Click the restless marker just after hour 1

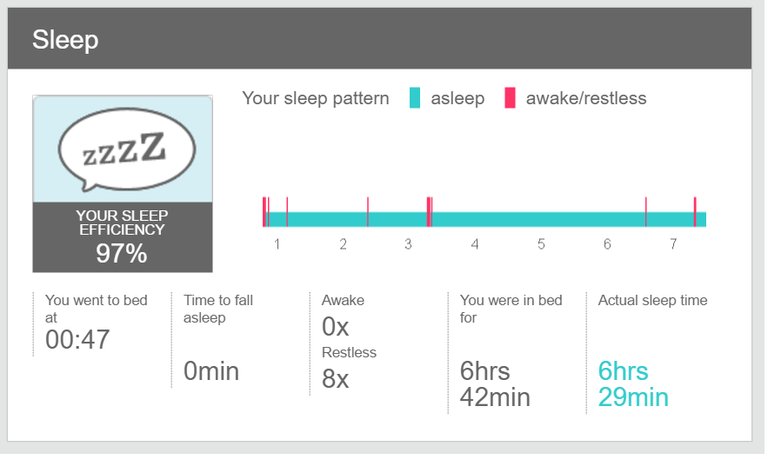pyautogui.click(x=287, y=214)
